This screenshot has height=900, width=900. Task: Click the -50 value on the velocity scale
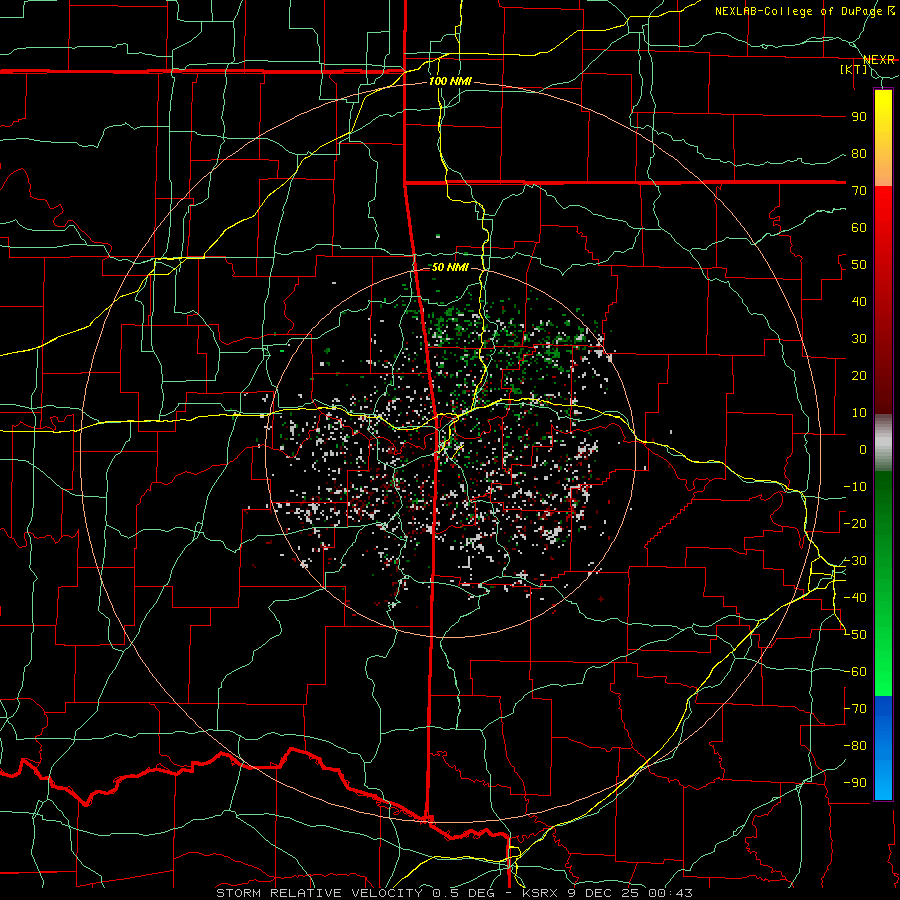click(855, 635)
